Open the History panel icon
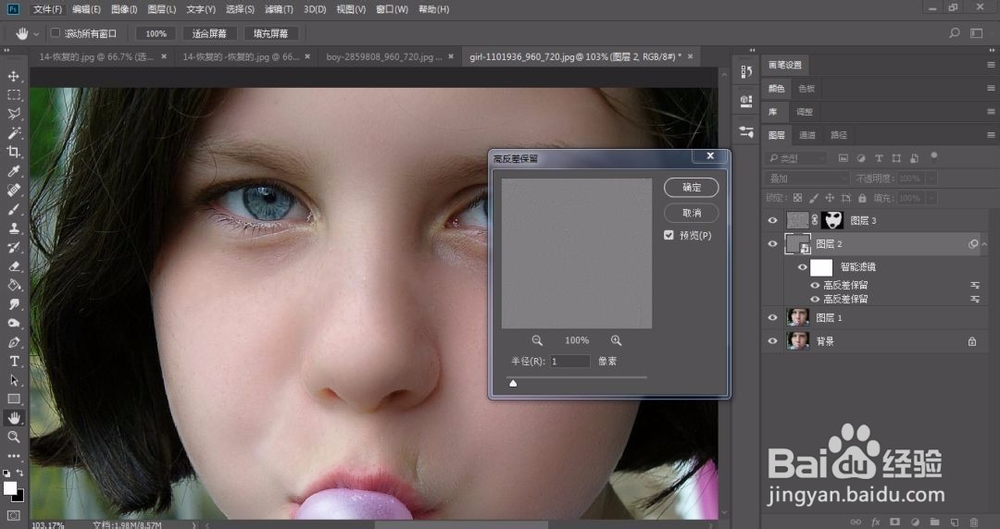Image resolution: width=1000 pixels, height=529 pixels. click(x=746, y=71)
